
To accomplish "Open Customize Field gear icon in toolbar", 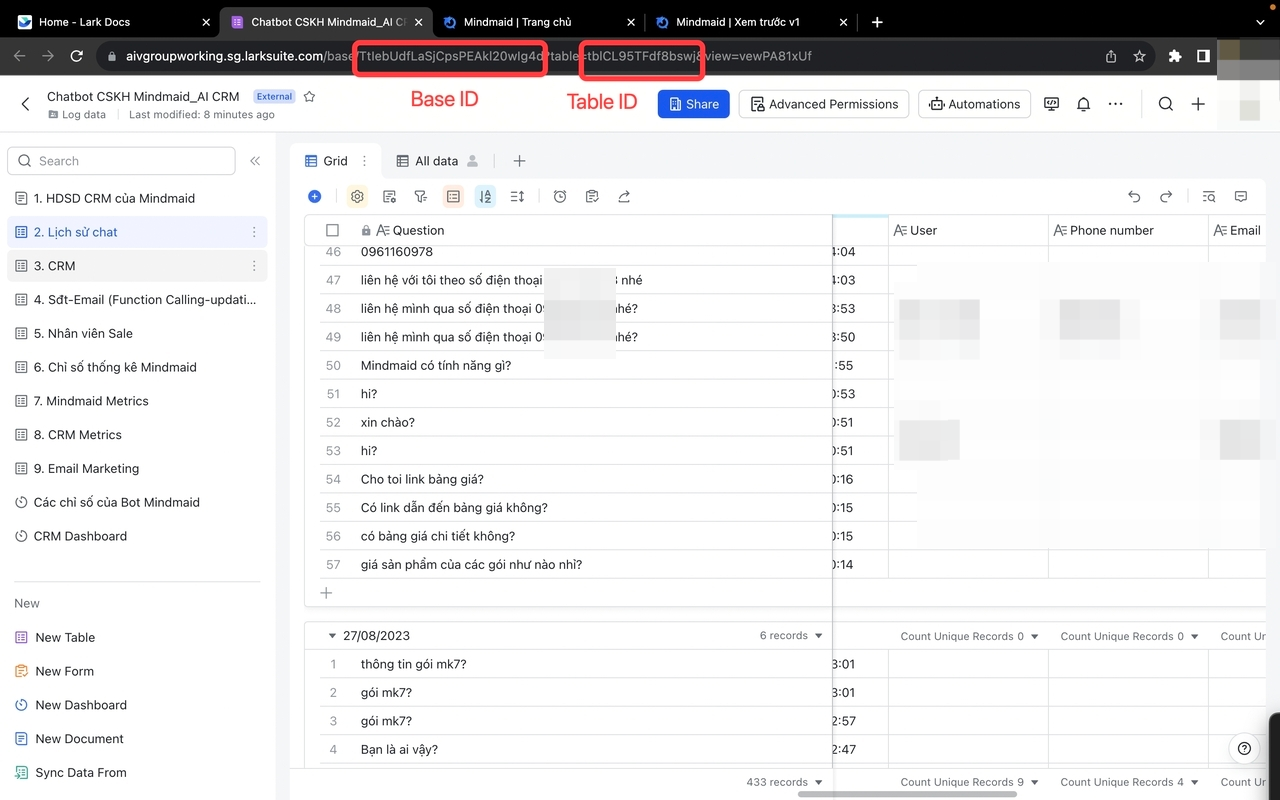I will coord(357,197).
